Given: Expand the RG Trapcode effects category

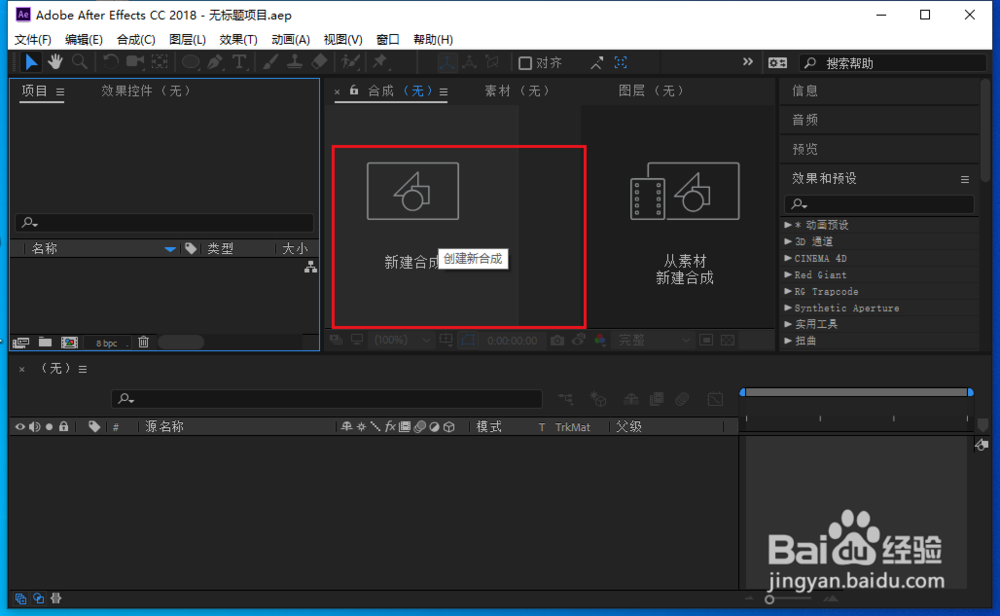Looking at the screenshot, I should pos(788,291).
